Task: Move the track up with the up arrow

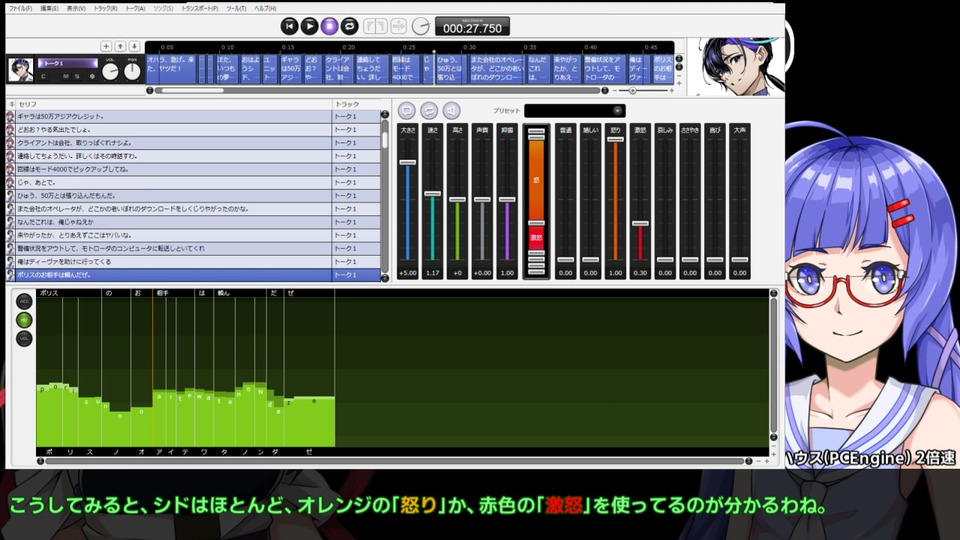Action: point(120,47)
